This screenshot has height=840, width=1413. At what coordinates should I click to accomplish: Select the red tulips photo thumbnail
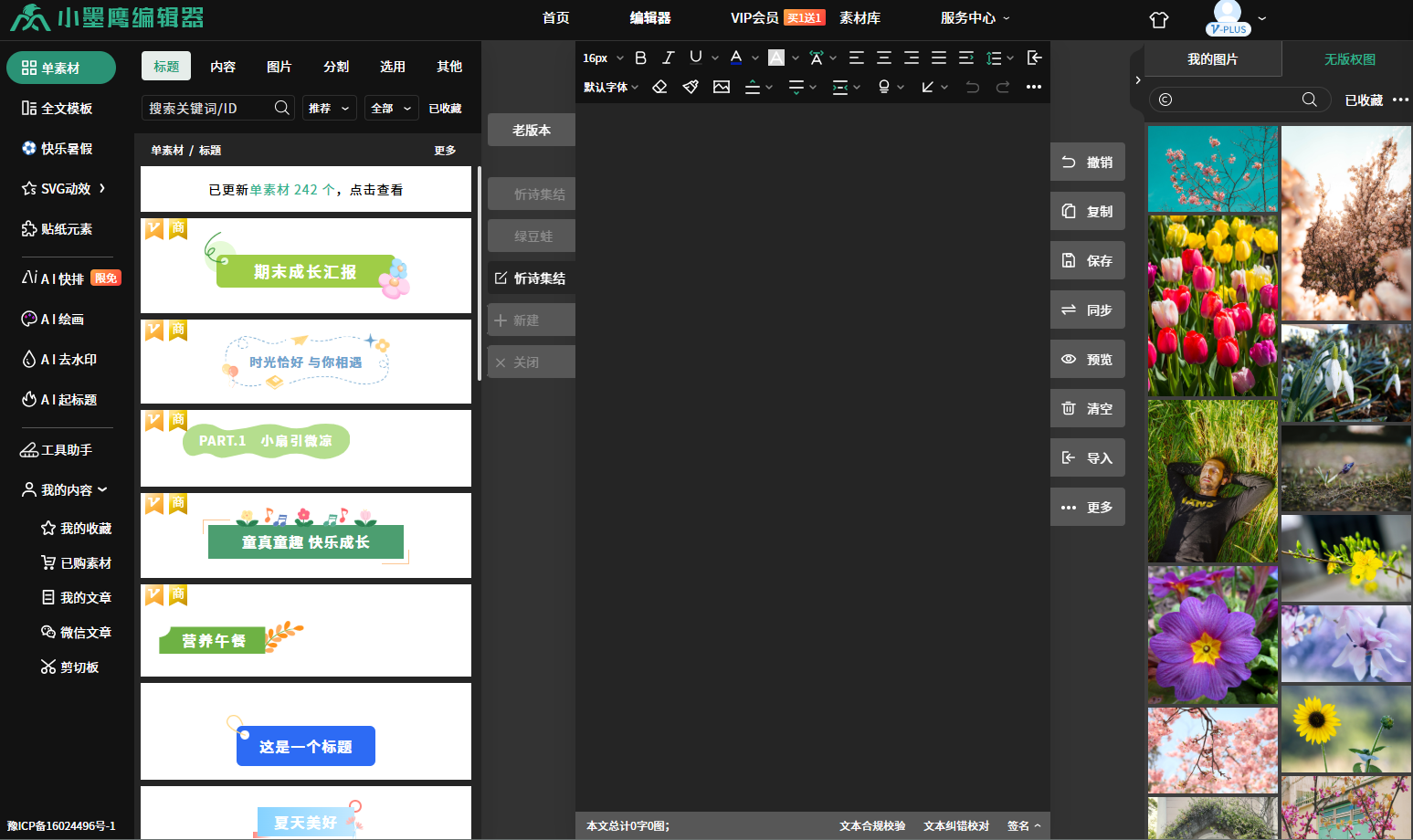click(x=1213, y=306)
